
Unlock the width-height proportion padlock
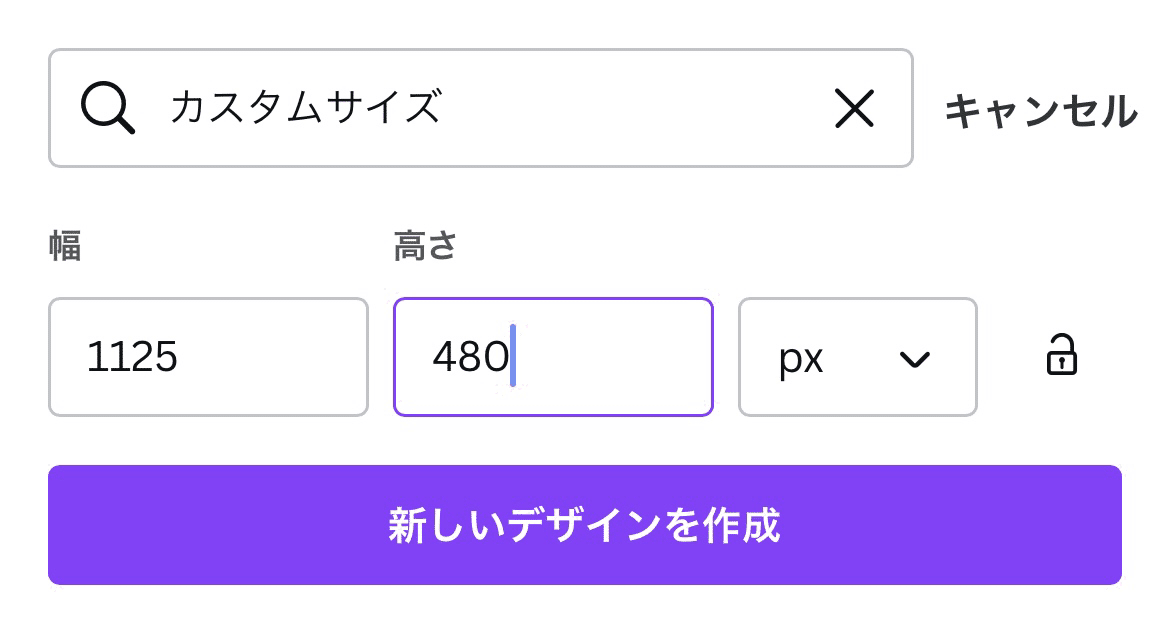click(x=1061, y=354)
